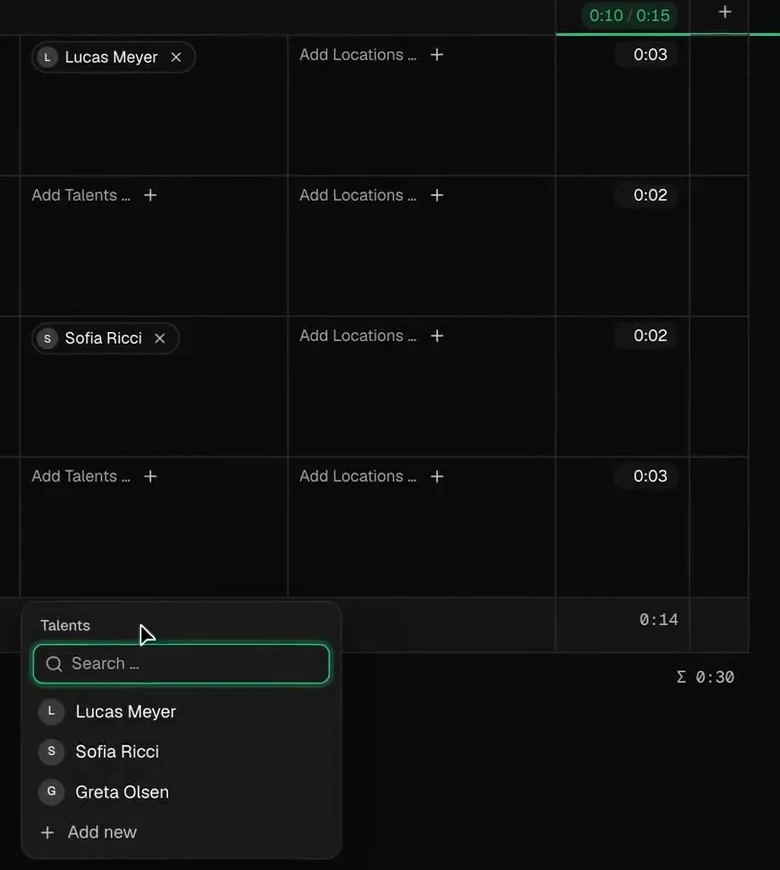
Task: Select Greta Olsen from Talents list
Action: click(x=181, y=792)
